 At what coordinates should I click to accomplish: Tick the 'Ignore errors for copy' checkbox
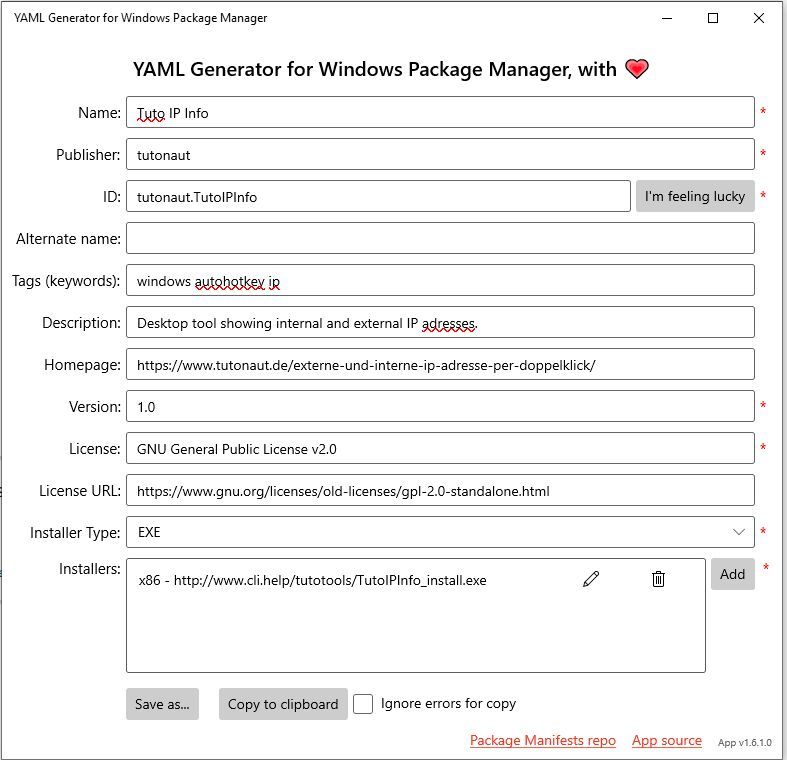pos(362,703)
